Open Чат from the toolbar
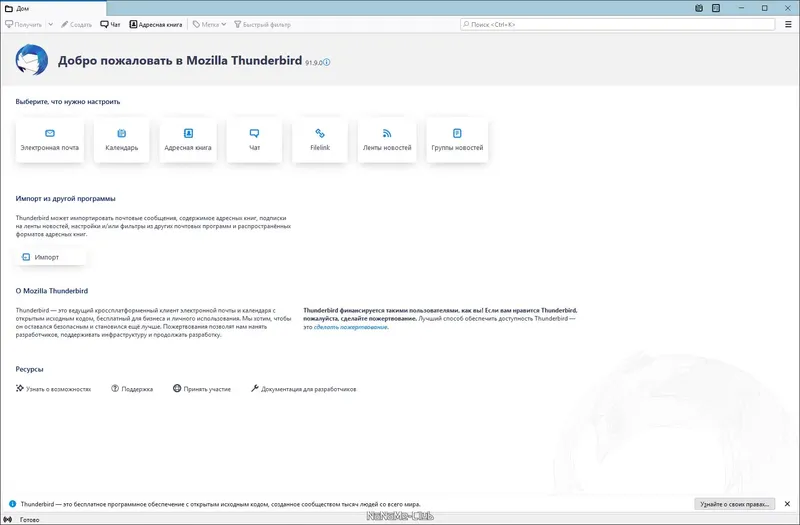Screen dimensions: 800x525 tap(110, 24)
